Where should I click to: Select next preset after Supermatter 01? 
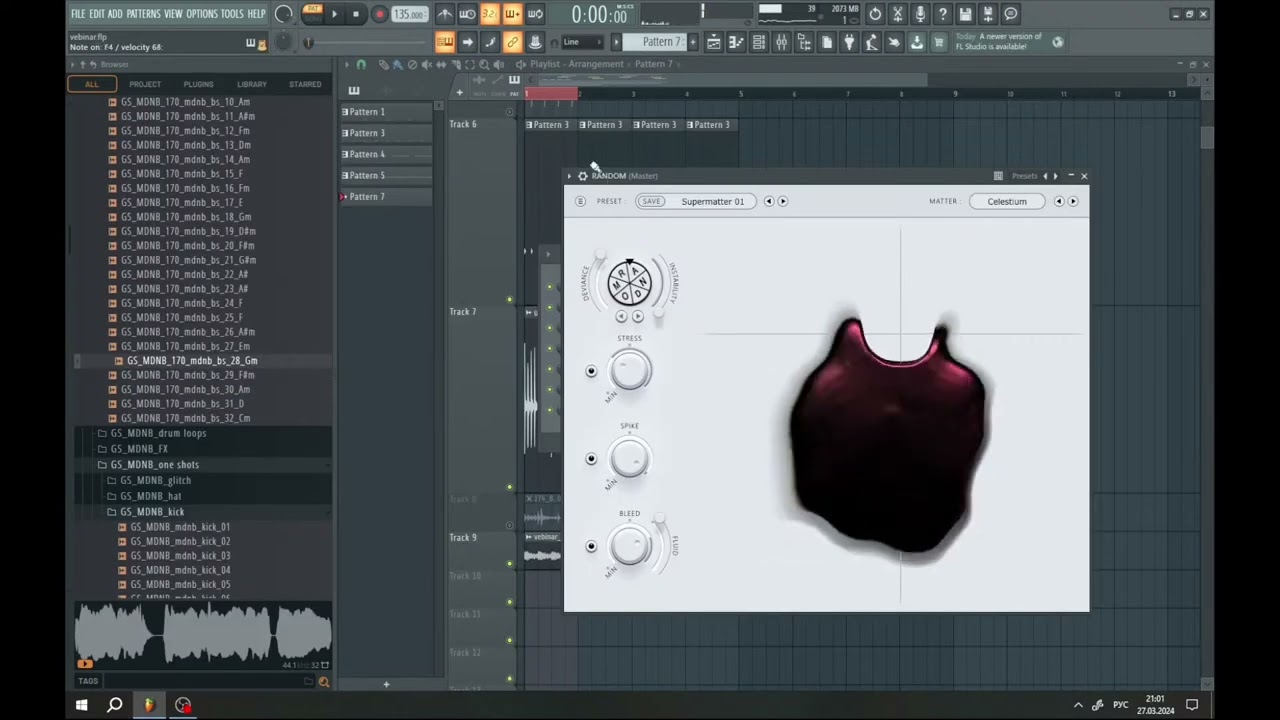pyautogui.click(x=782, y=201)
